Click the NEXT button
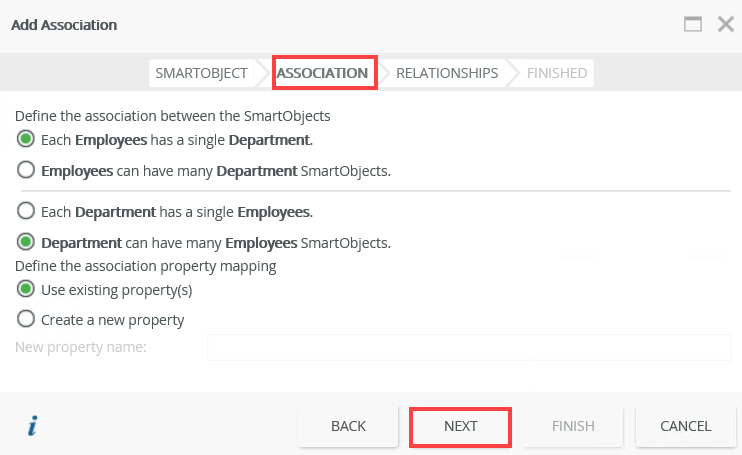Image resolution: width=742 pixels, height=455 pixels. 461,426
